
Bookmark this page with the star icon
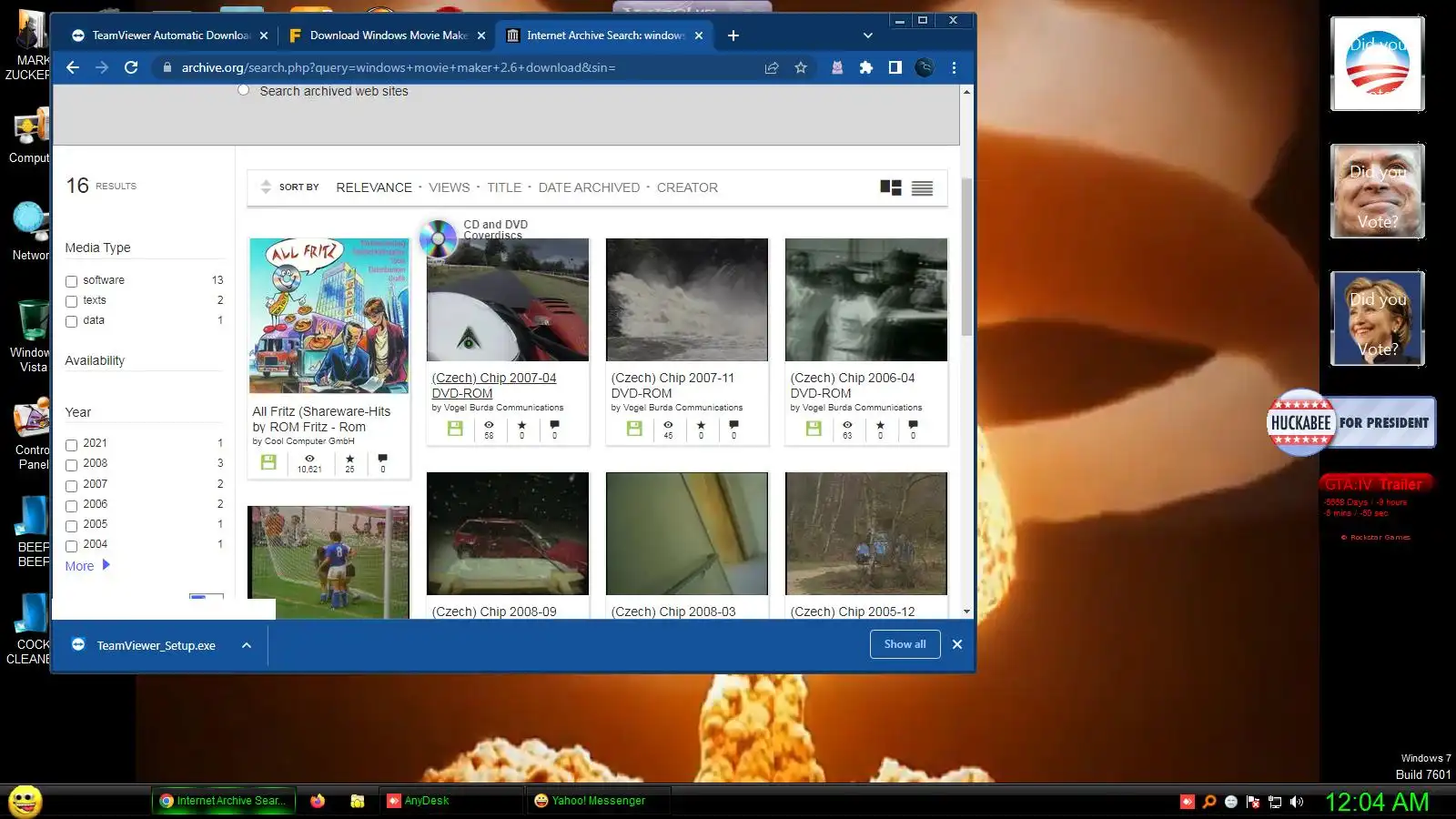(801, 67)
